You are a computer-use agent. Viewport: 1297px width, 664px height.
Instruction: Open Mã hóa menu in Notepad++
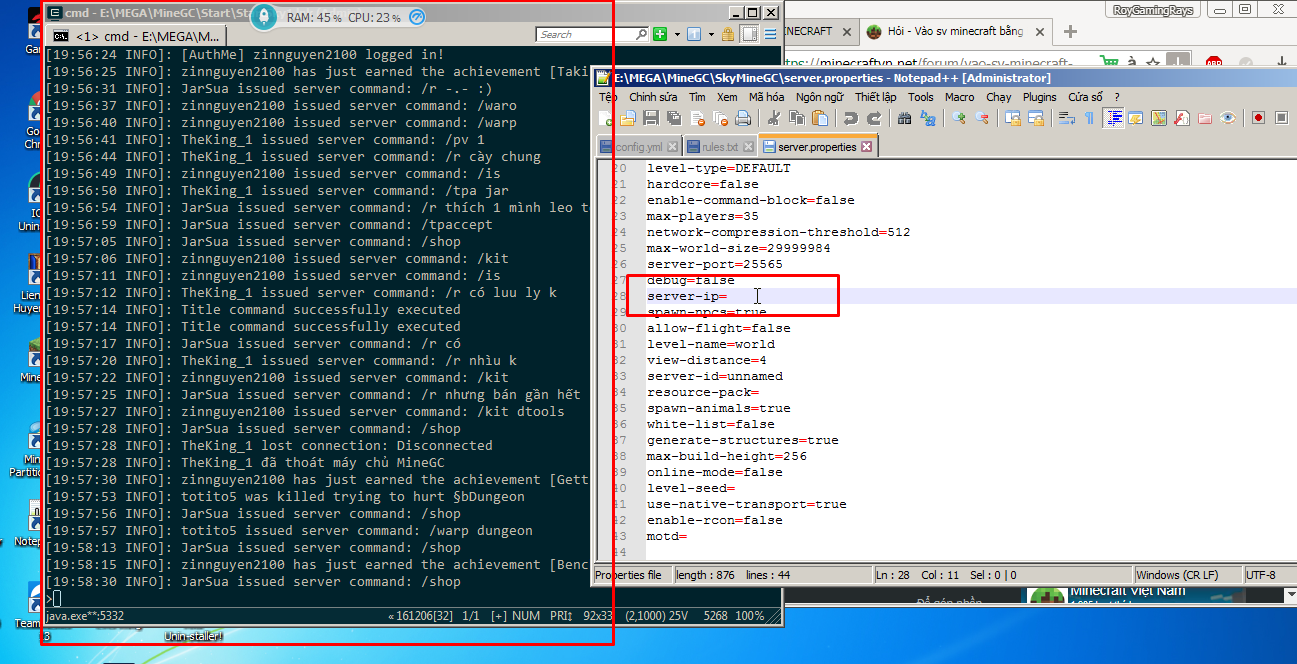(x=766, y=97)
